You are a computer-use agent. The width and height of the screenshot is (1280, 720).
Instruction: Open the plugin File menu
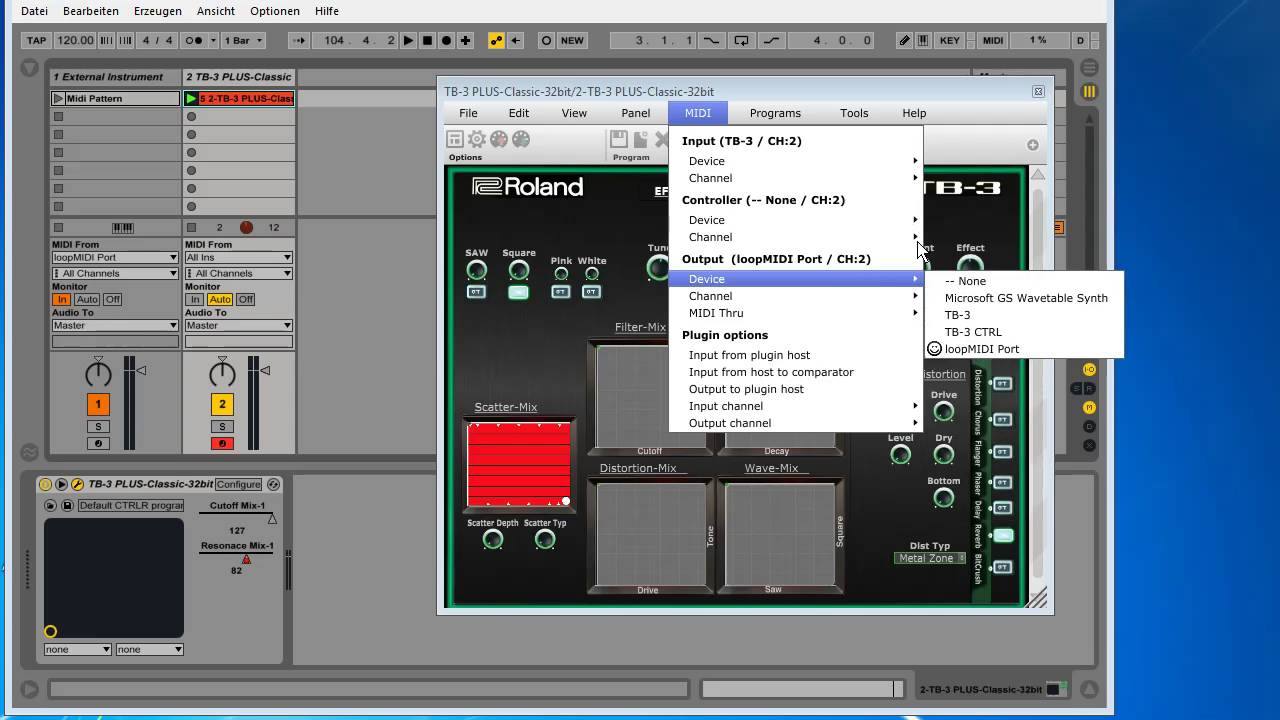click(x=468, y=113)
